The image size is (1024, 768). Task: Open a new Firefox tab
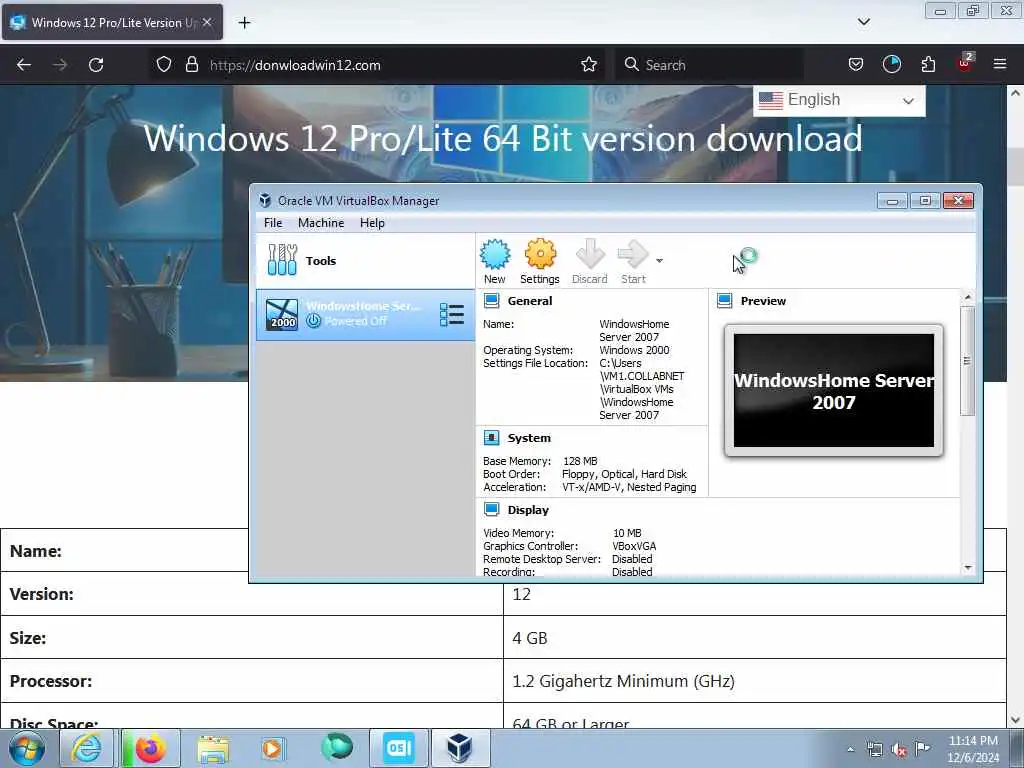244,23
